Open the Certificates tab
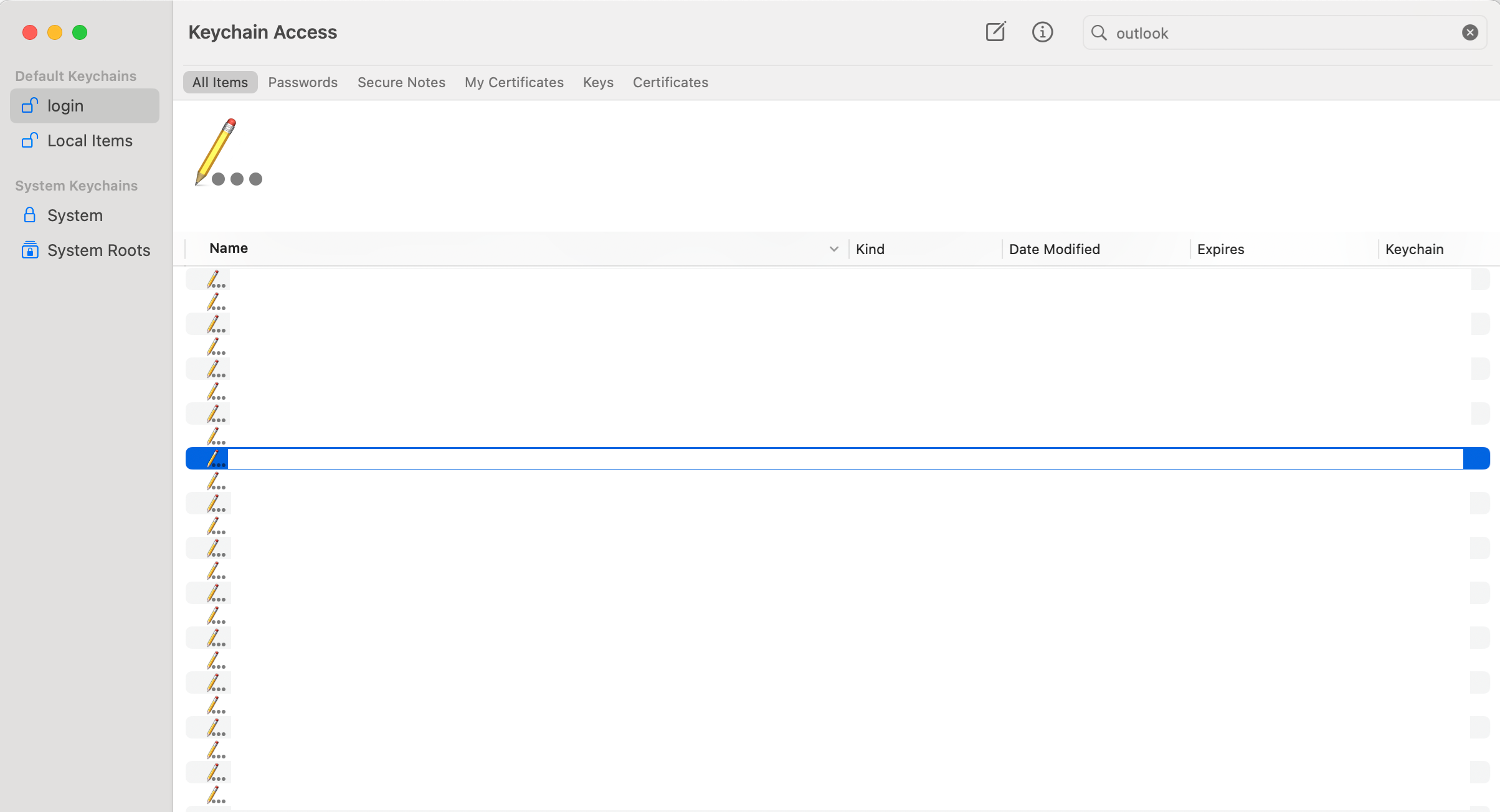The height and width of the screenshot is (812, 1500). coord(670,82)
